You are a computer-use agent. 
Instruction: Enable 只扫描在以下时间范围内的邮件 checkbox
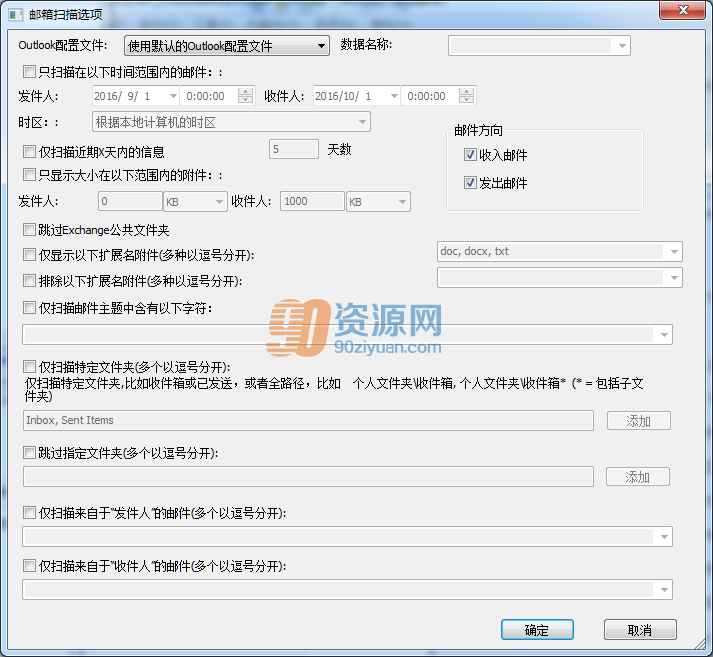[30, 71]
